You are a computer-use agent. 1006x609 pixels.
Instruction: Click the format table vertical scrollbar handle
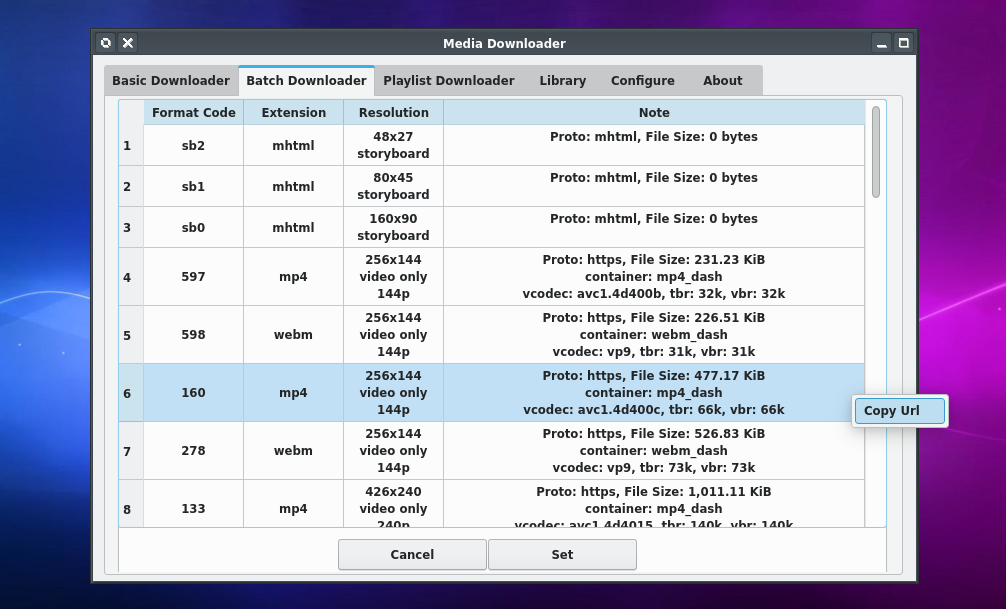click(x=876, y=152)
